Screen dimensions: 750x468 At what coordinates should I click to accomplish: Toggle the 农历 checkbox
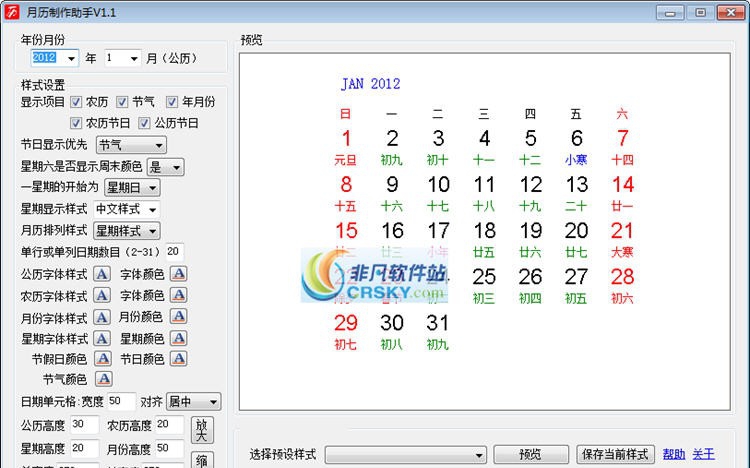coord(76,102)
